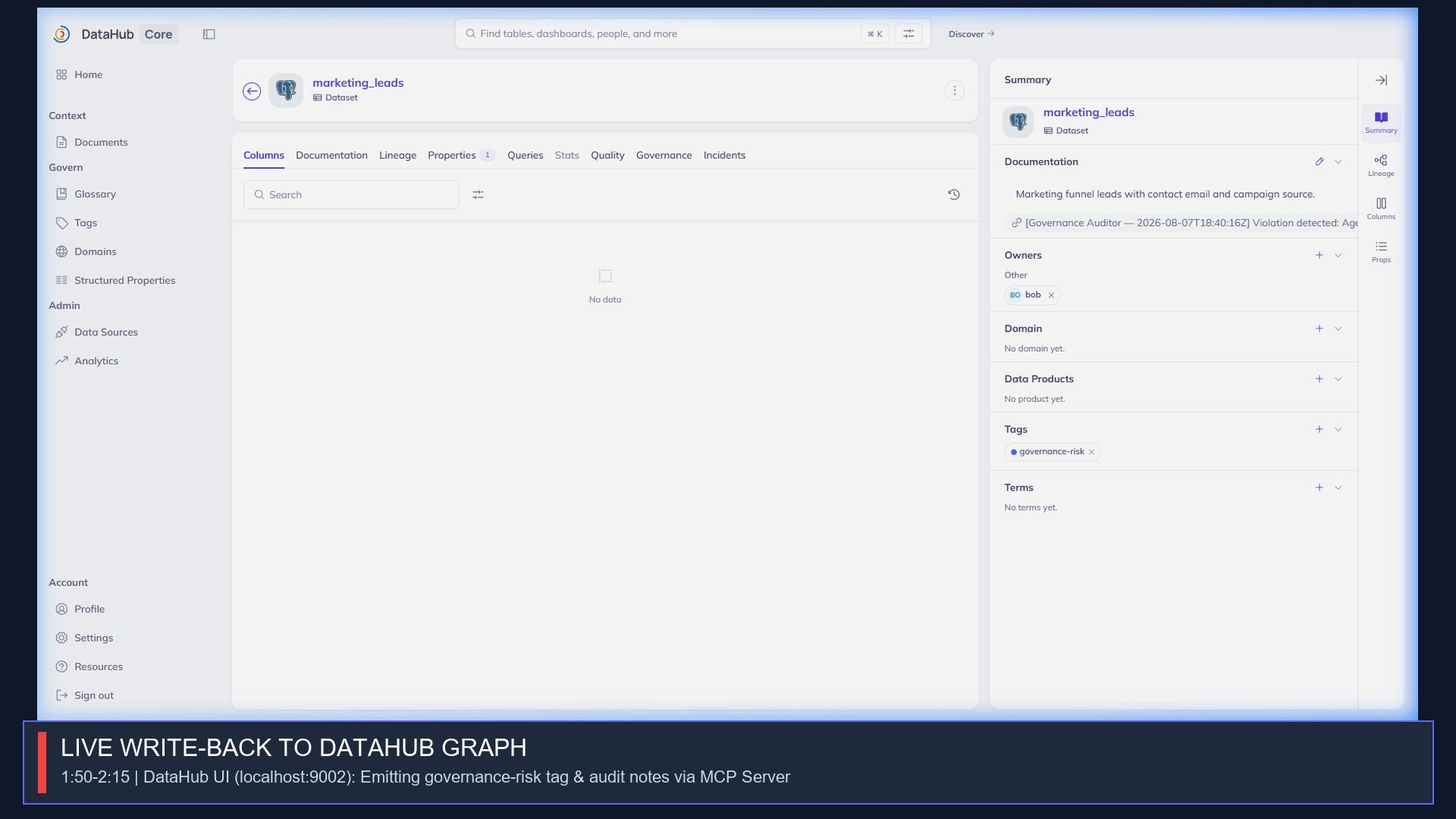This screenshot has height=819, width=1456.
Task: Click the PostgreSQL icon in header
Action: [286, 90]
